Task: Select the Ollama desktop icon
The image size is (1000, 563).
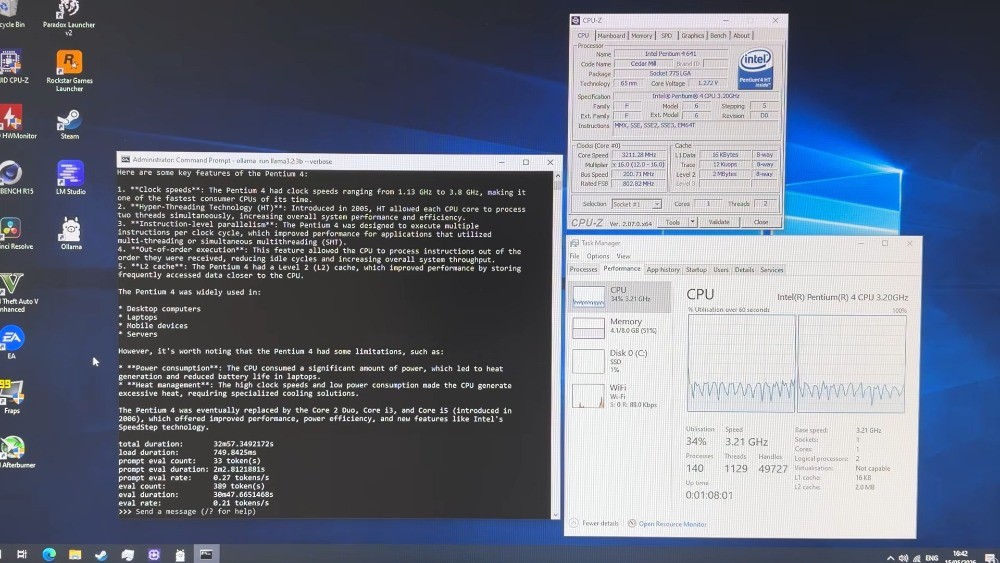Action: tap(71, 233)
